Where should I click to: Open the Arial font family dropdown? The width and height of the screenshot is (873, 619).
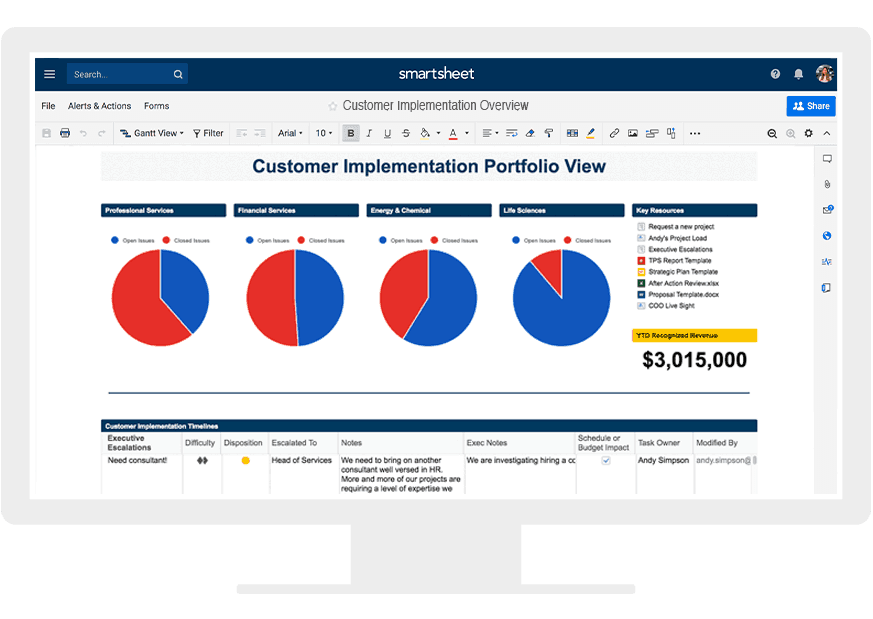289,133
